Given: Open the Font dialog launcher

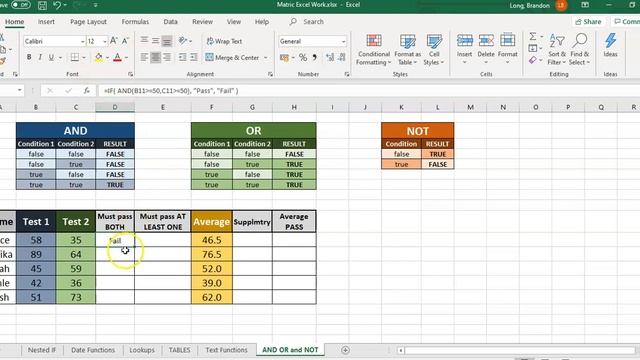Looking at the screenshot, I should (131, 74).
